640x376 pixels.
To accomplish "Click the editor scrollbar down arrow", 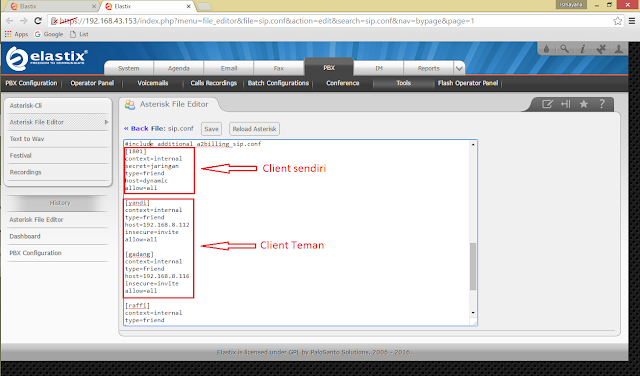I will click(x=473, y=313).
